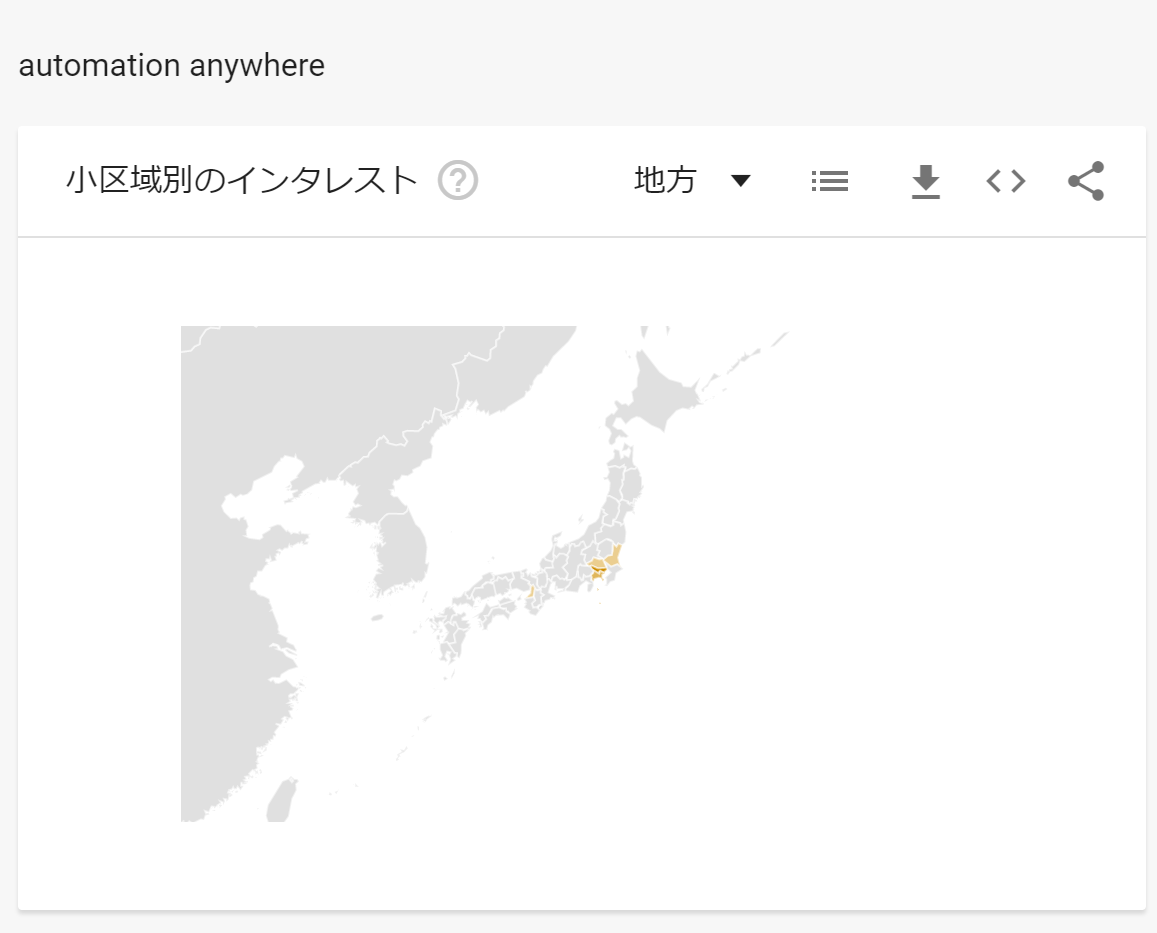
Task: Switch to list view icon
Action: click(829, 181)
